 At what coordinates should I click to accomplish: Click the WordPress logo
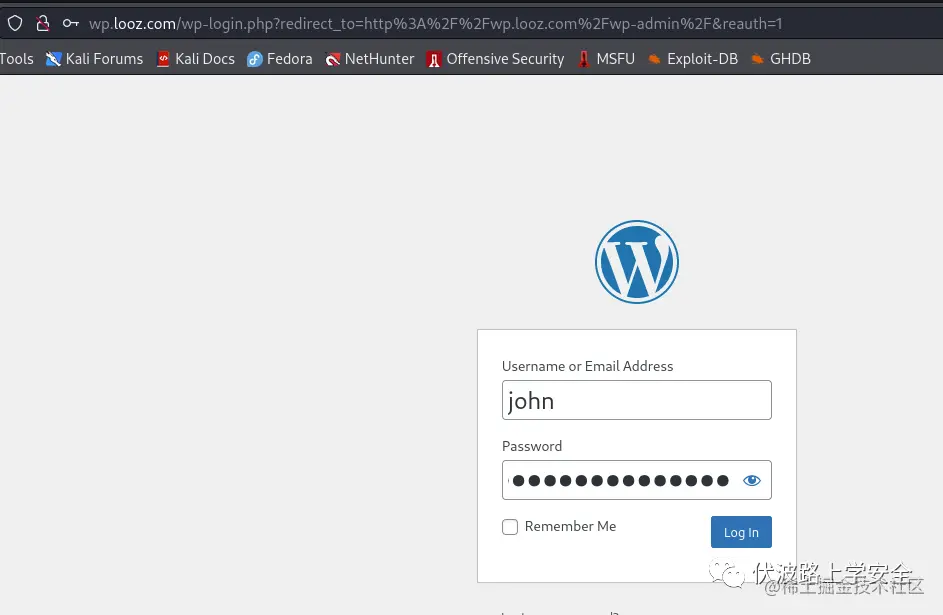tap(637, 262)
